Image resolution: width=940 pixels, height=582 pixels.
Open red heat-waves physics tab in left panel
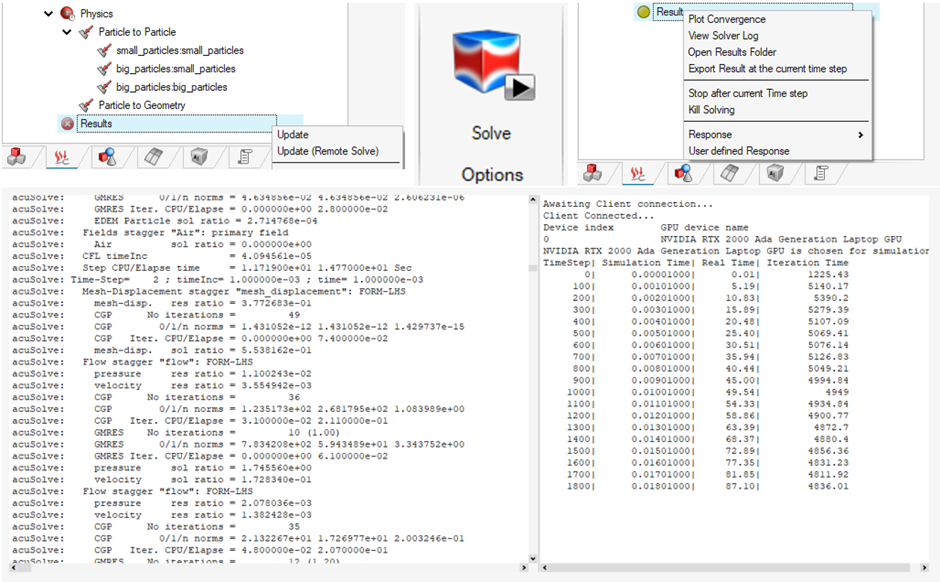pyautogui.click(x=61, y=158)
